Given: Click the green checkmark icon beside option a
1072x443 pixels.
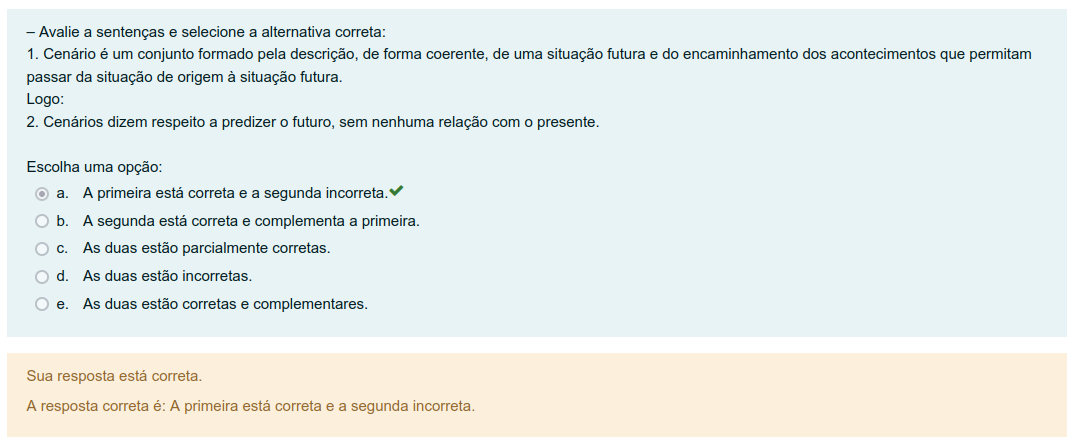Looking at the screenshot, I should 397,191.
